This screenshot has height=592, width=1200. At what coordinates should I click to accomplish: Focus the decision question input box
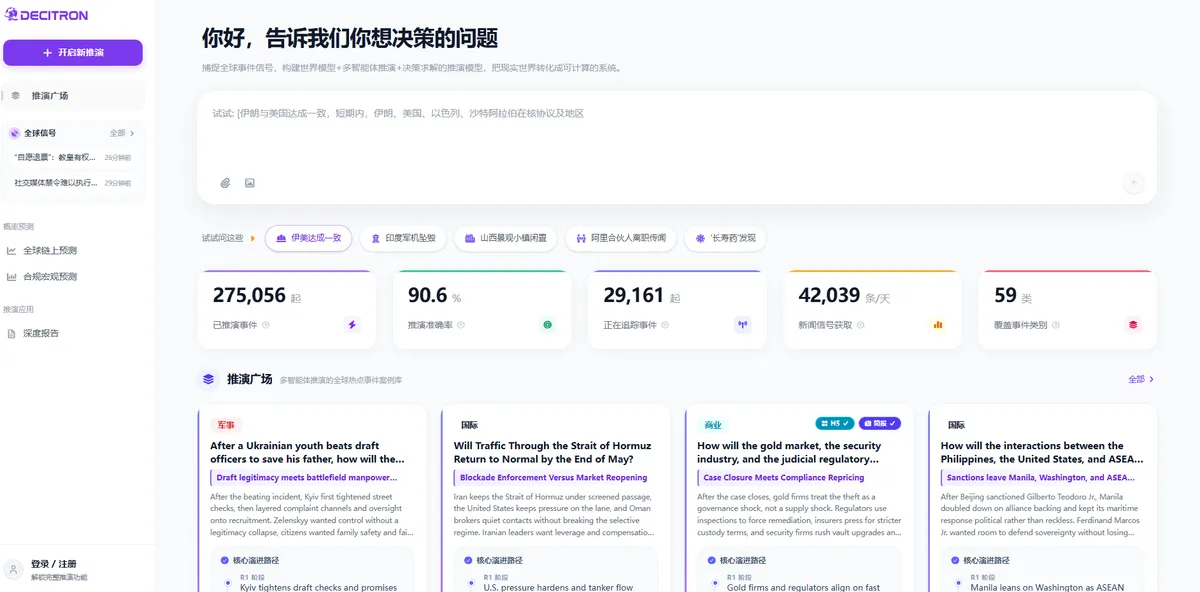pos(677,133)
